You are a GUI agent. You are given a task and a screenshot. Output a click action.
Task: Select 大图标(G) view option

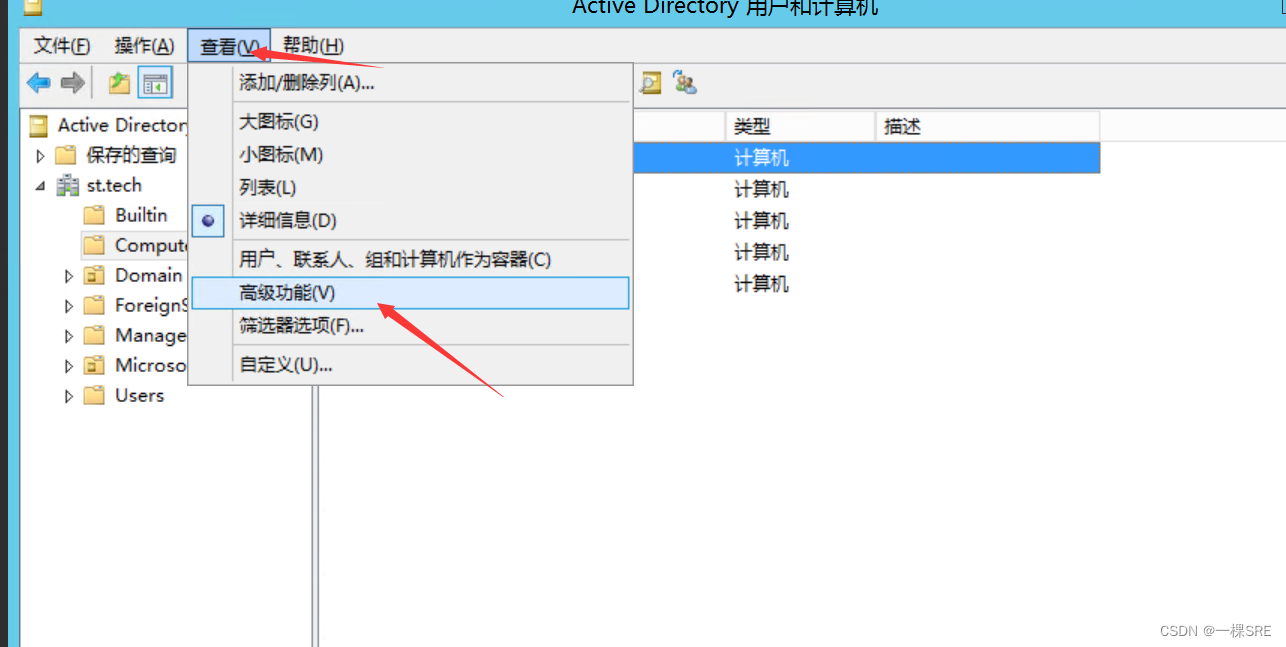410,122
